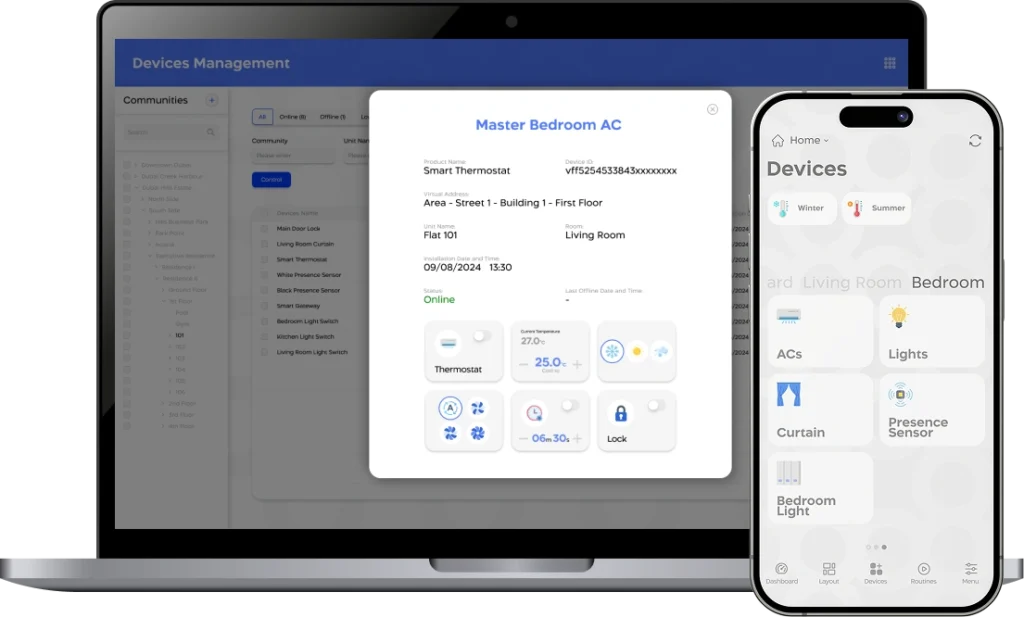Open the ACs device tile
This screenshot has height=617, width=1024.
(x=820, y=332)
